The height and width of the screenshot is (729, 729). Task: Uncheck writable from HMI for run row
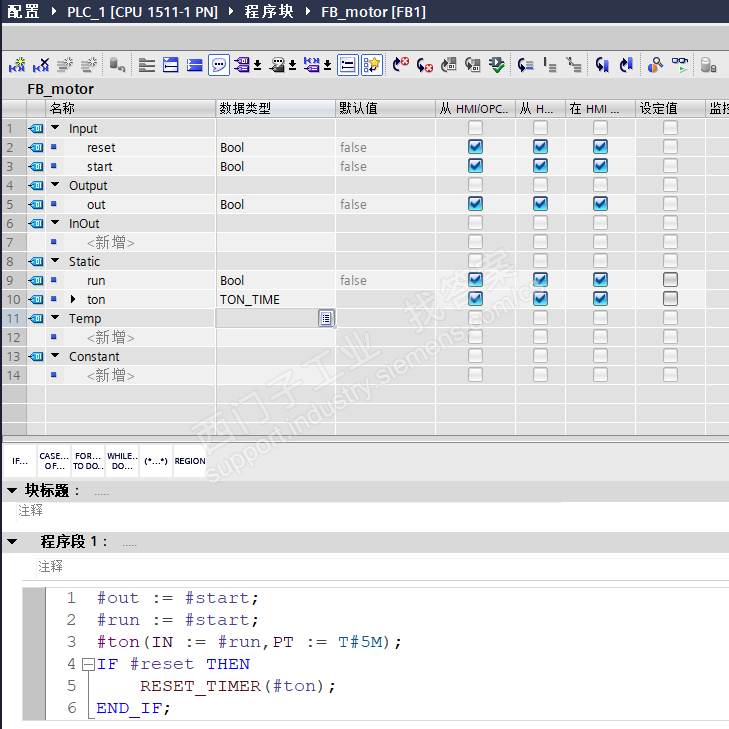(540, 280)
